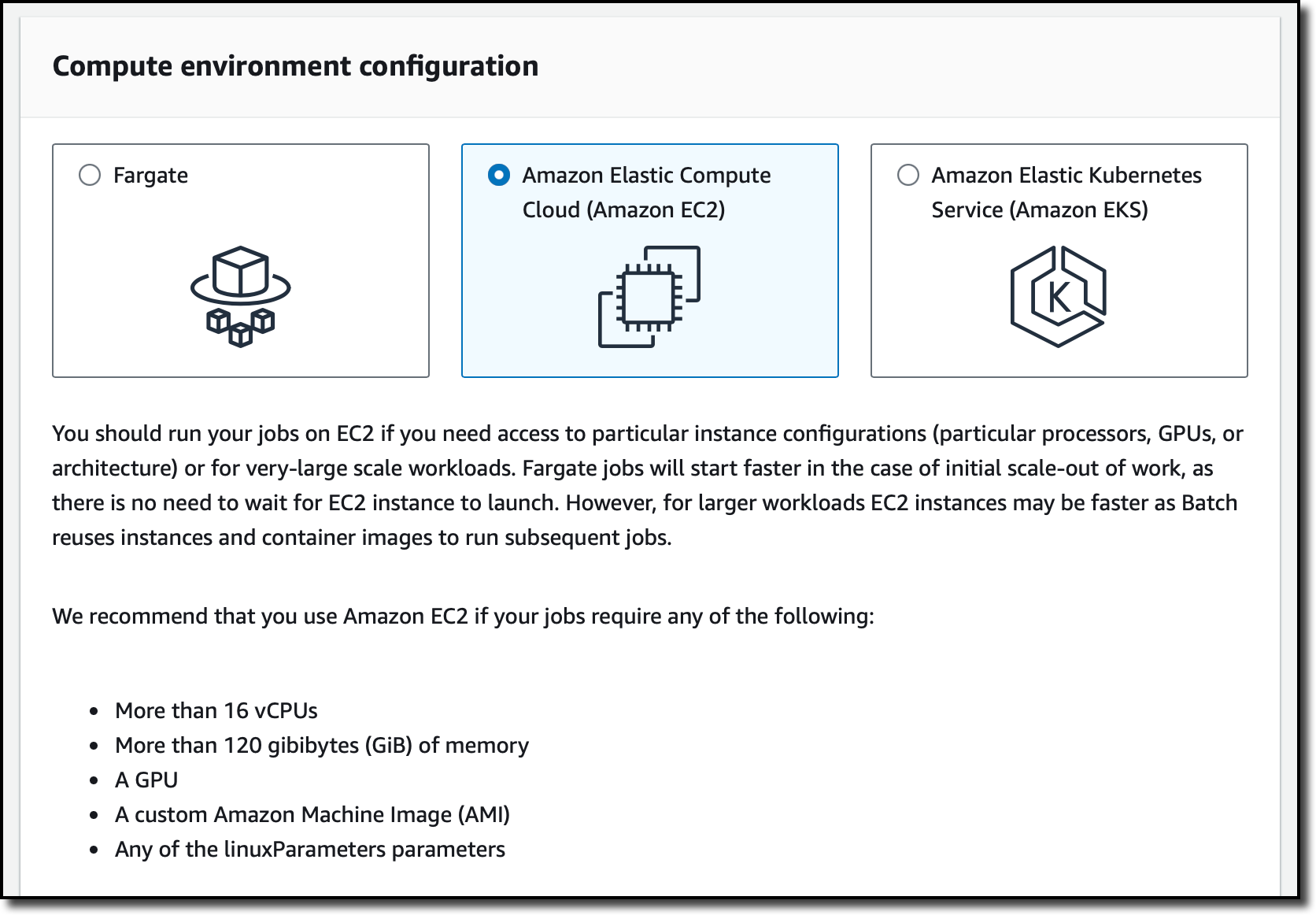Click the letter K inside EKS icon
This screenshot has width=1316, height=915.
(x=1059, y=298)
